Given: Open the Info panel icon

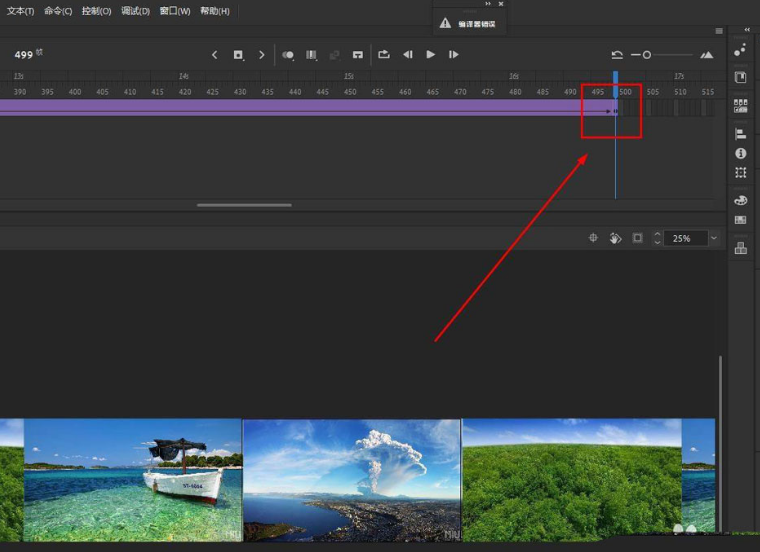Looking at the screenshot, I should [740, 154].
